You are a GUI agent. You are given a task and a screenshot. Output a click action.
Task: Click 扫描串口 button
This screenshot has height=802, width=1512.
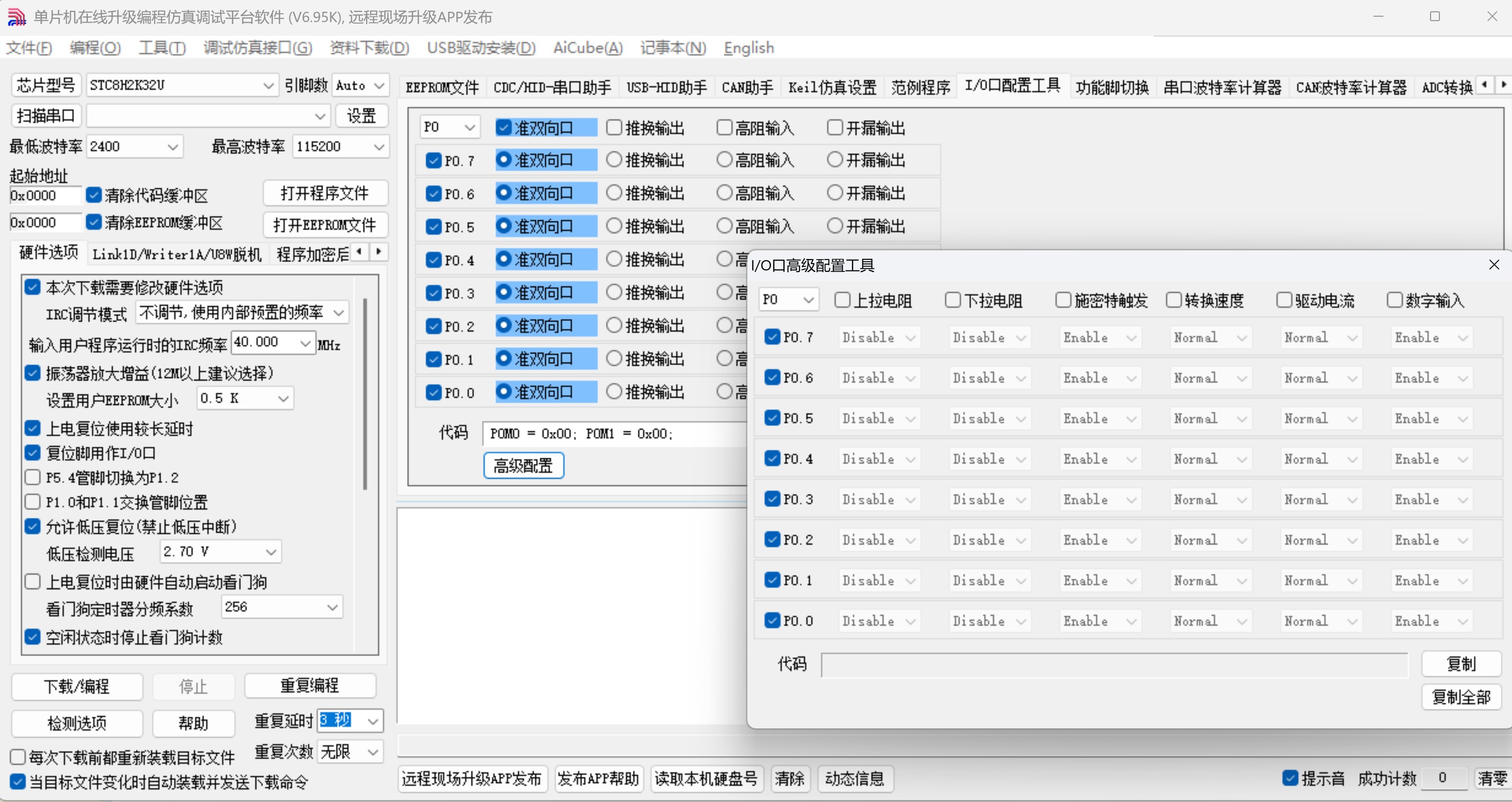pyautogui.click(x=46, y=116)
